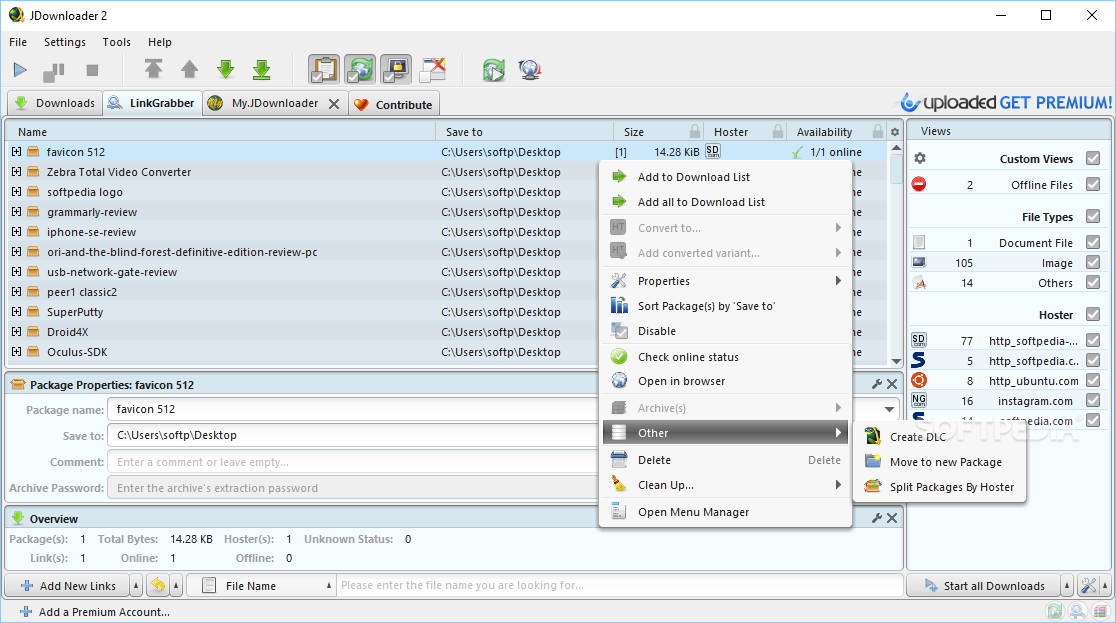
Task: Open Add New Links dropdown arrow
Action: (x=135, y=585)
